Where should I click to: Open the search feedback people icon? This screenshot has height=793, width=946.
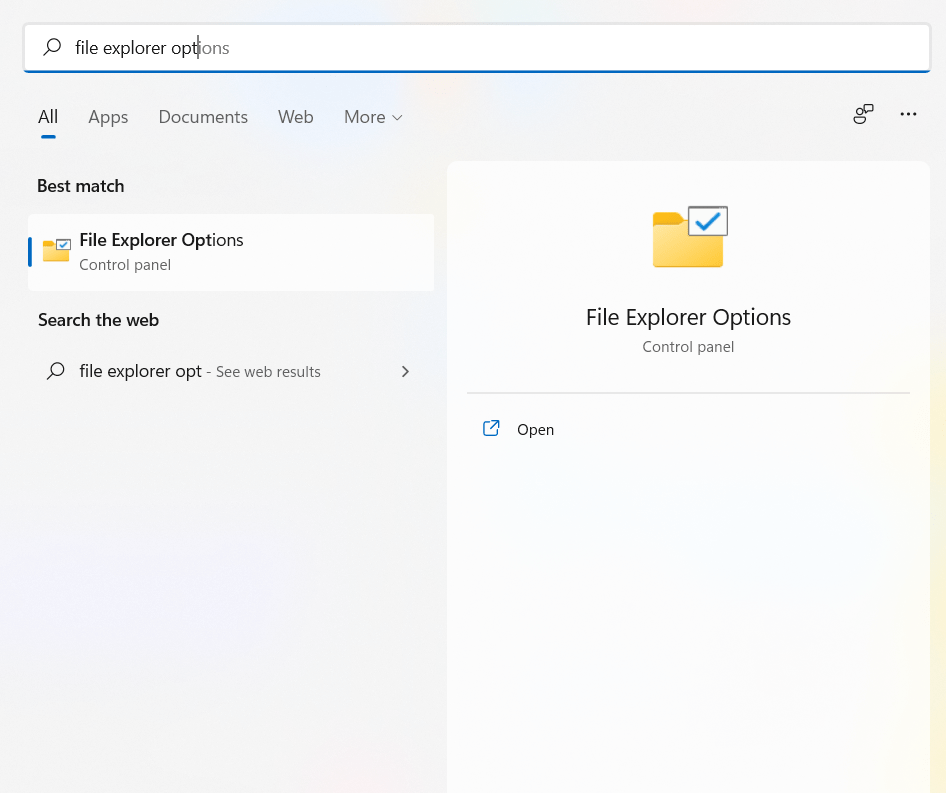tap(863, 113)
